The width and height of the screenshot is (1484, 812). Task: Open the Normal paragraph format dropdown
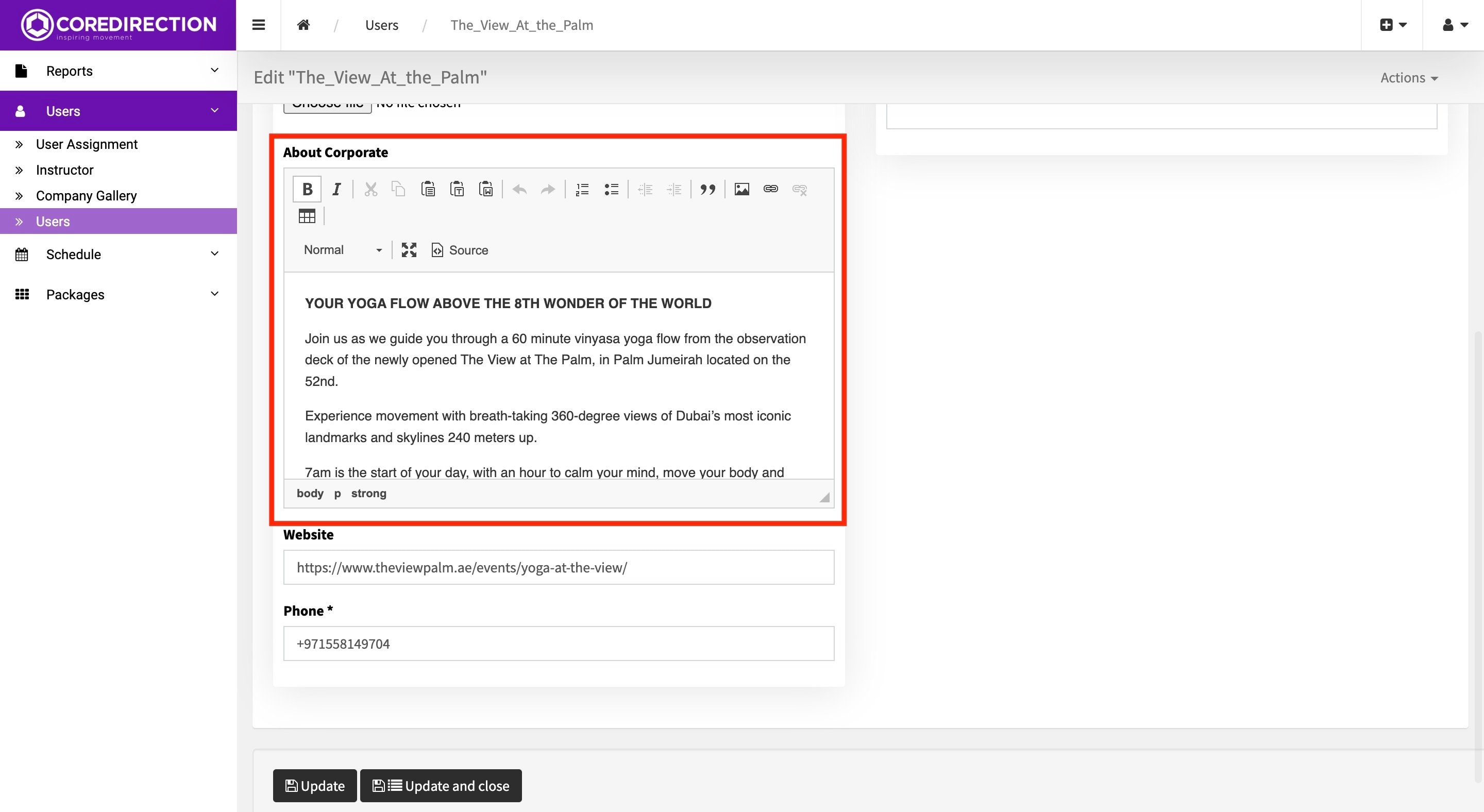pos(342,250)
